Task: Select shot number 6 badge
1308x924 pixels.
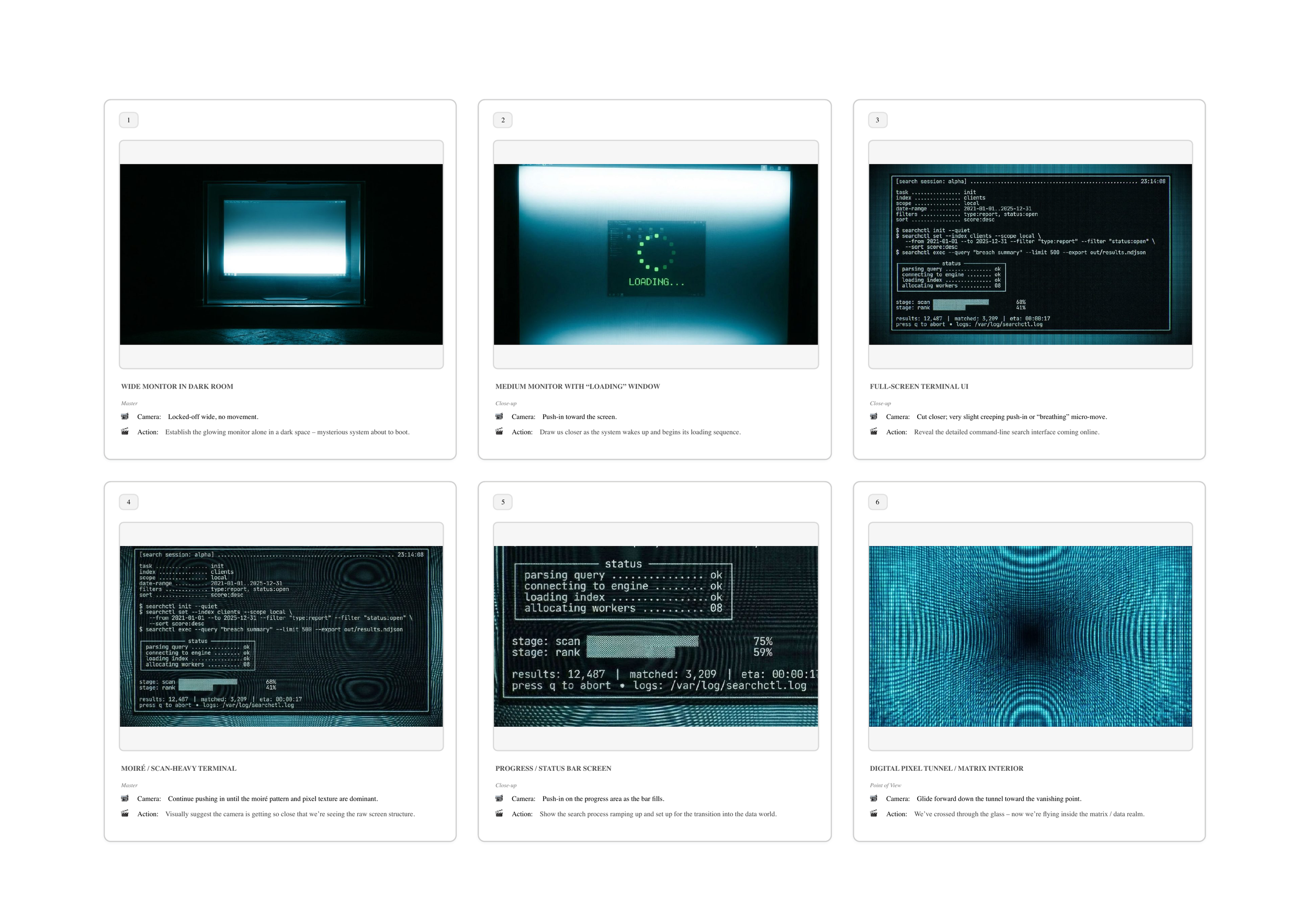Action: (877, 502)
